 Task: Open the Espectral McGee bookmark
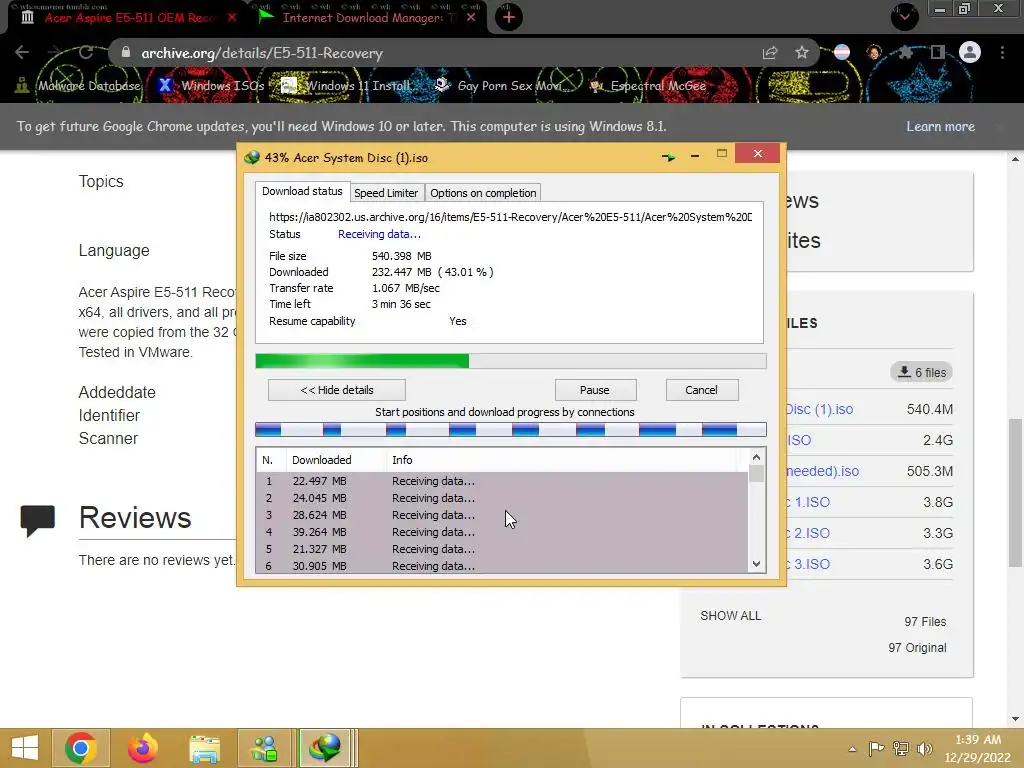648,86
